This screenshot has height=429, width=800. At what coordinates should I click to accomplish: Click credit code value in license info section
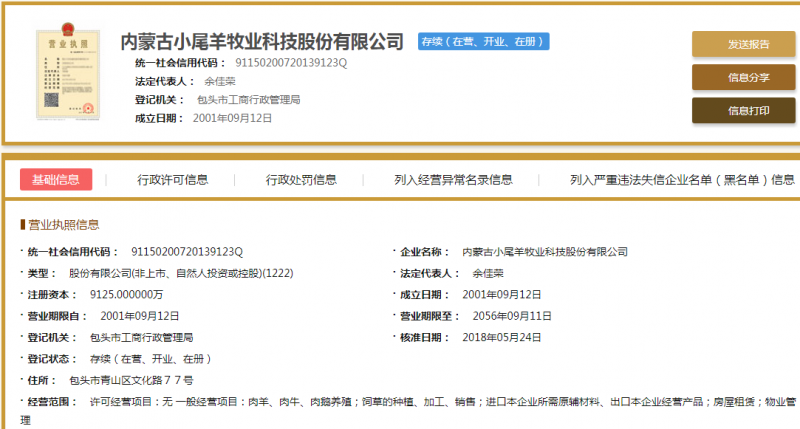(x=187, y=251)
